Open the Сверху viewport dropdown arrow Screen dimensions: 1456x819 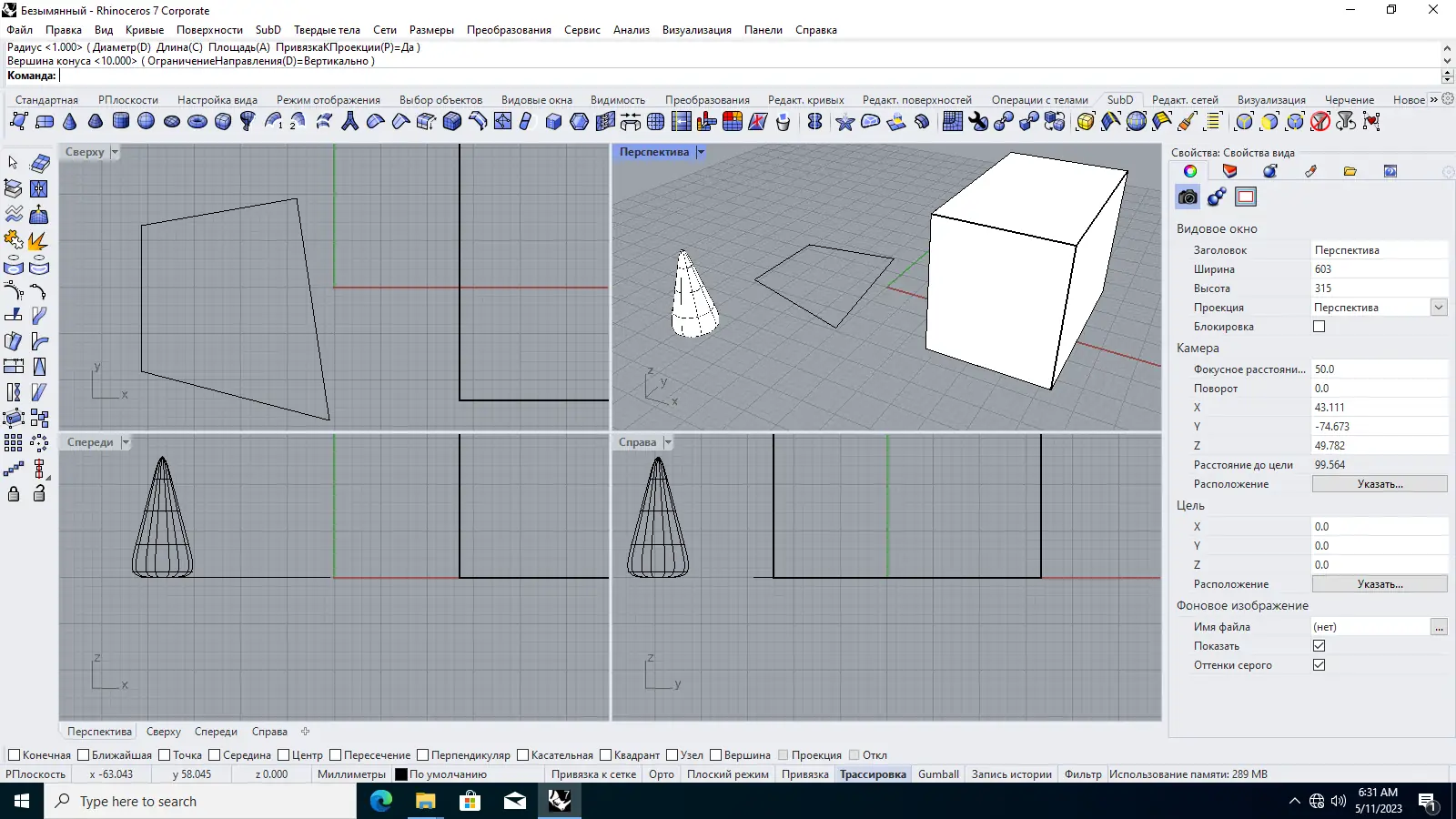[115, 153]
